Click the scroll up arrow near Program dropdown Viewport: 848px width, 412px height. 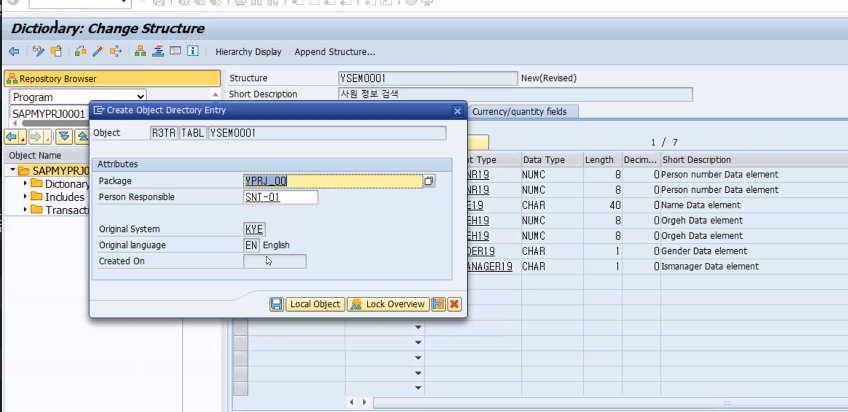point(215,94)
